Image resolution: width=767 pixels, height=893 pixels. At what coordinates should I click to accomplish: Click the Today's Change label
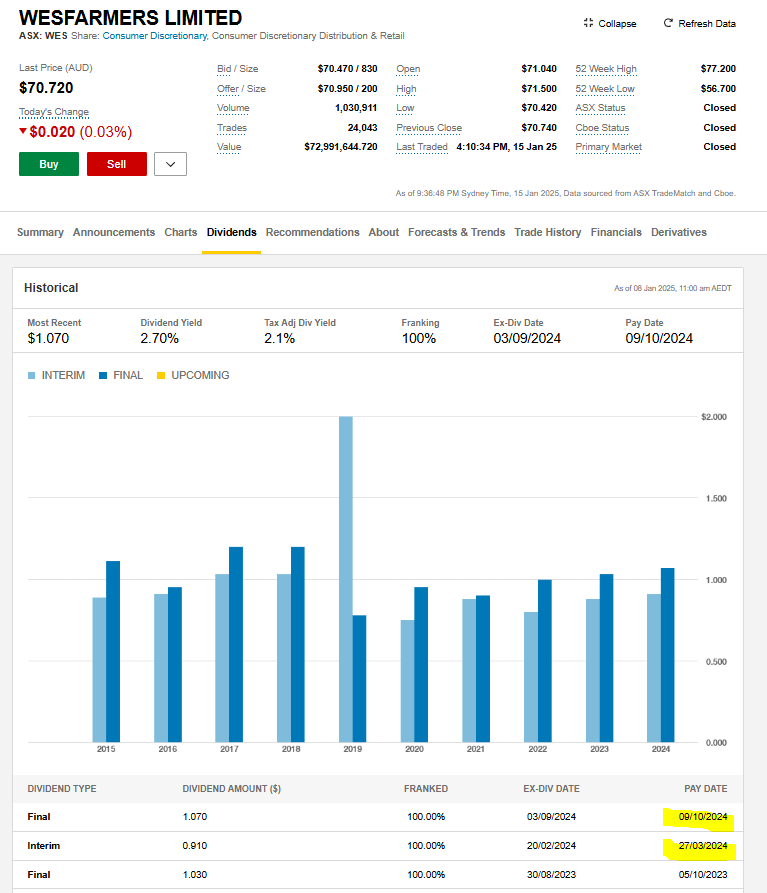tap(54, 112)
